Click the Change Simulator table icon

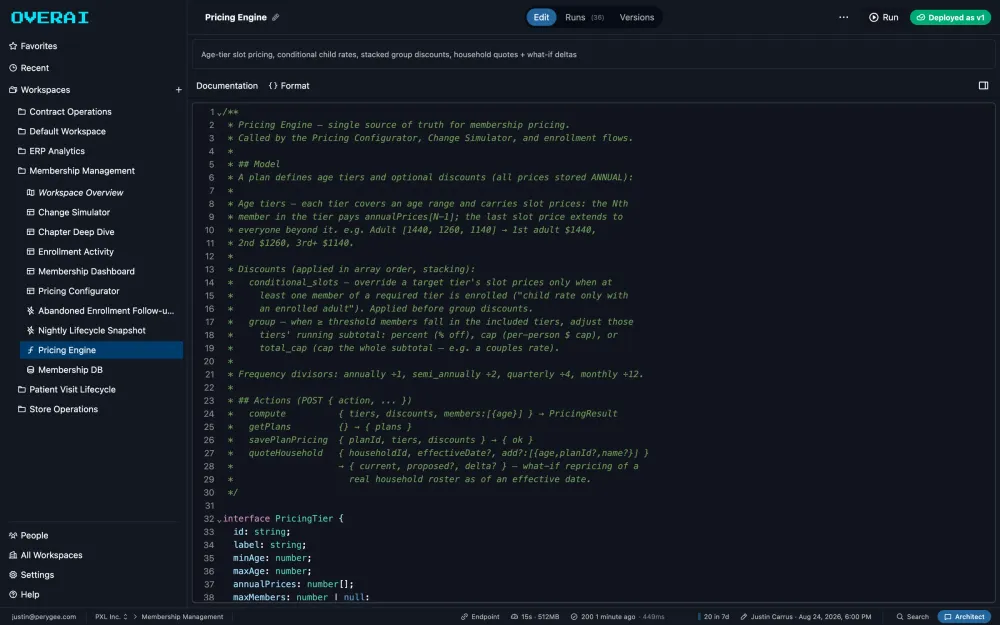[30, 212]
